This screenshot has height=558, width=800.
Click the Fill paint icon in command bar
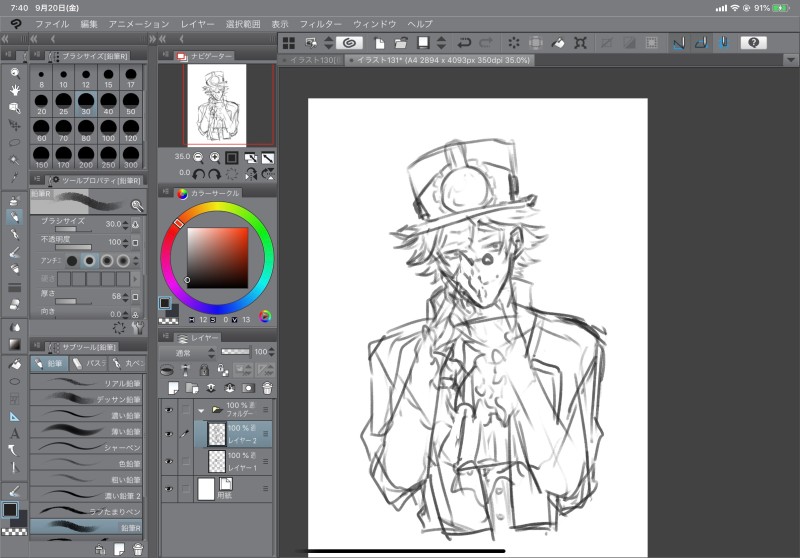click(558, 43)
